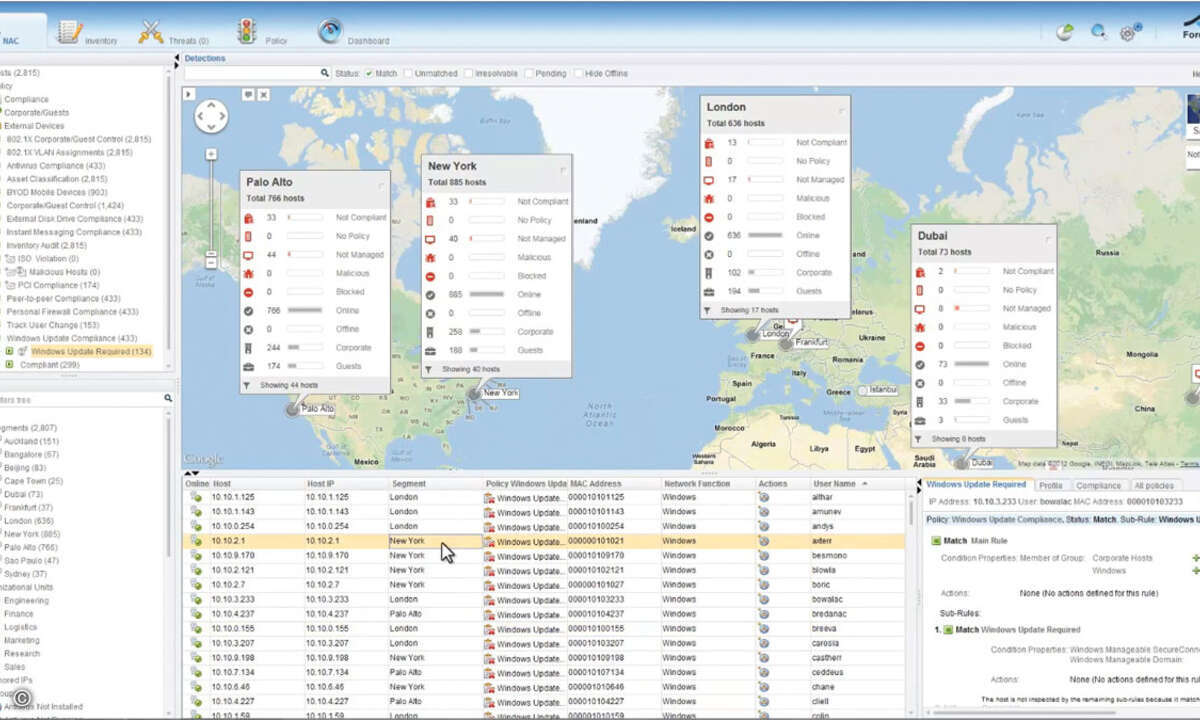Sort by MAC Address column header
Screen dimensions: 1200x720
(x=613, y=483)
